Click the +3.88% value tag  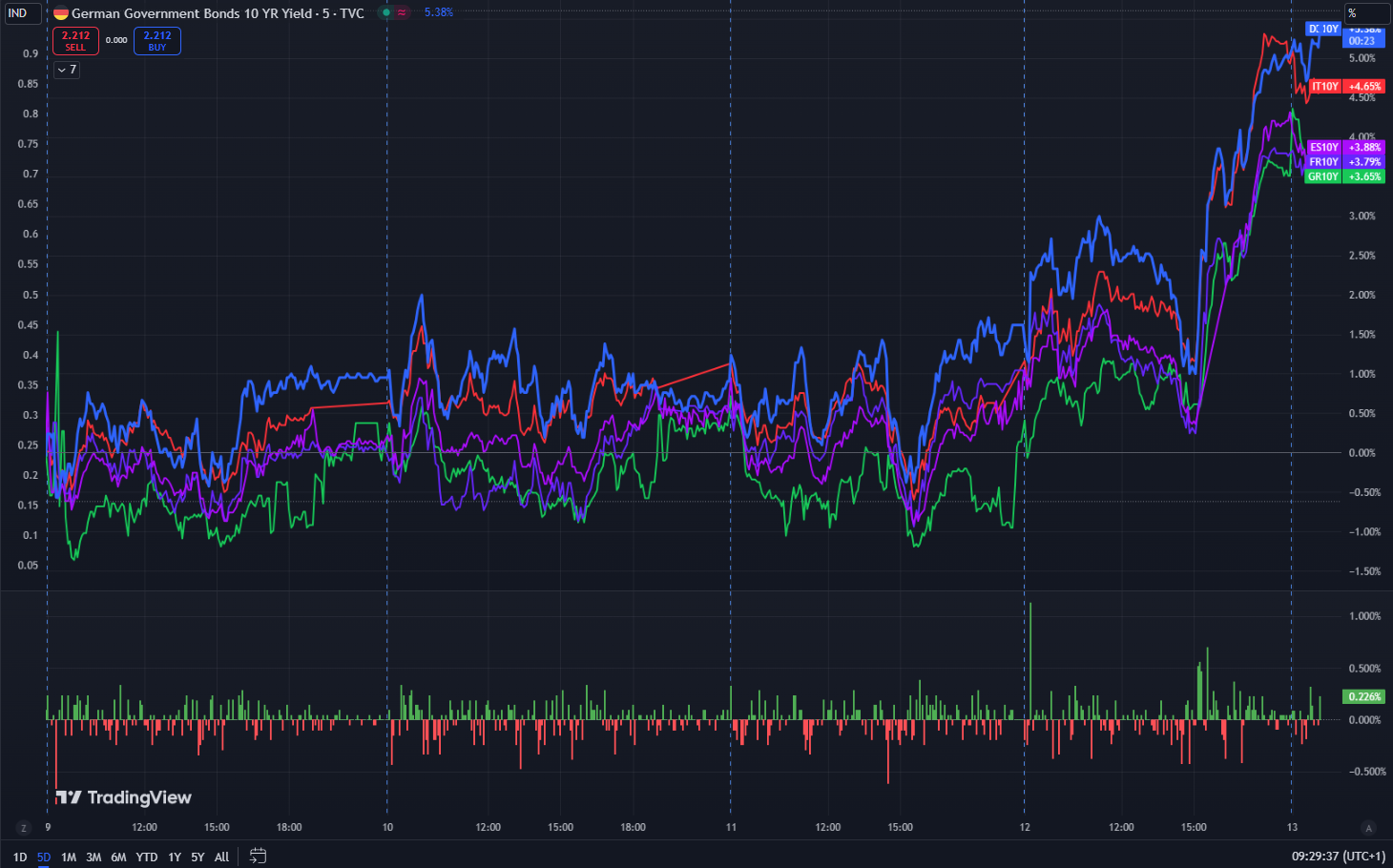pyautogui.click(x=1364, y=147)
